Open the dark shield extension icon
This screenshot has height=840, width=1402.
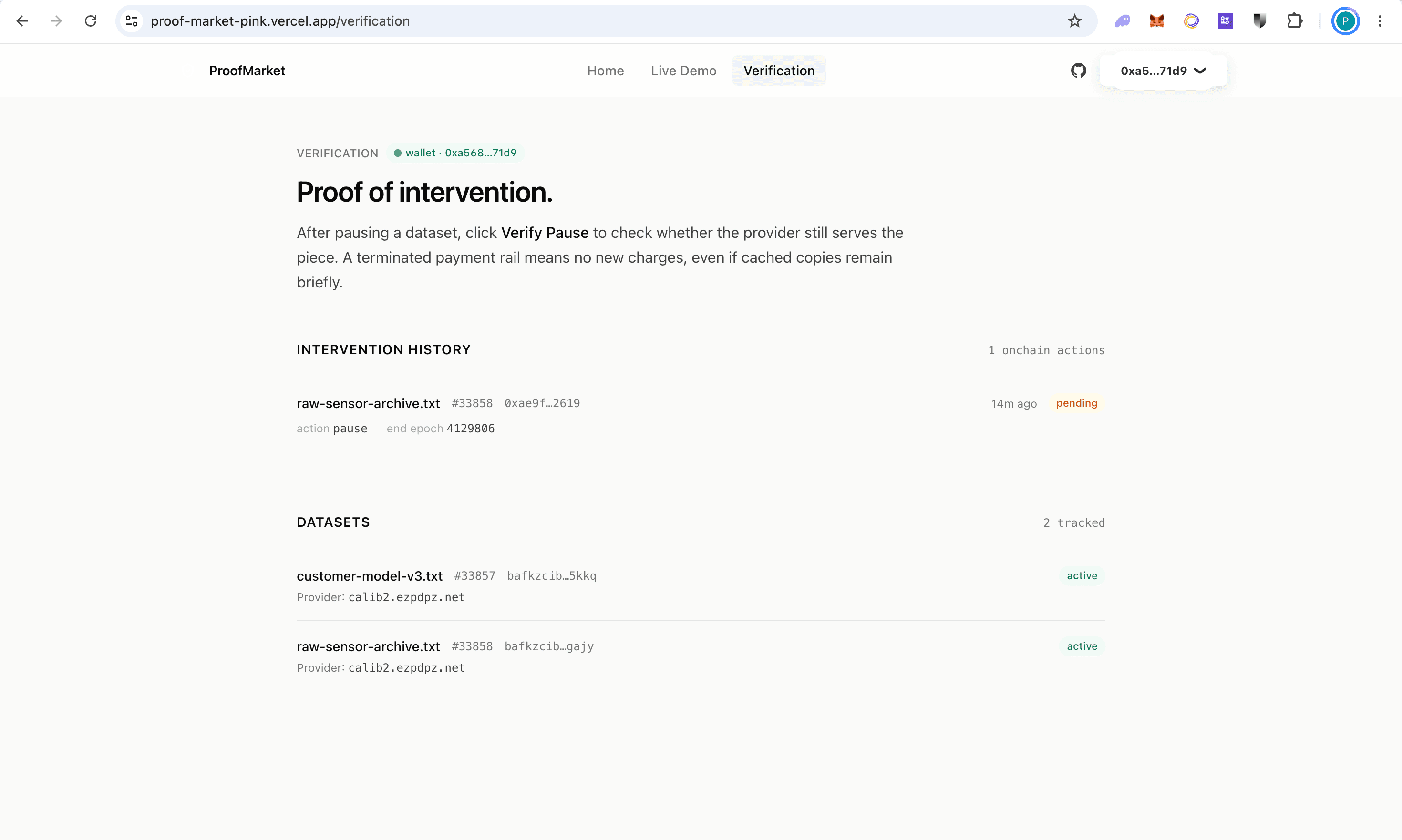(1260, 21)
